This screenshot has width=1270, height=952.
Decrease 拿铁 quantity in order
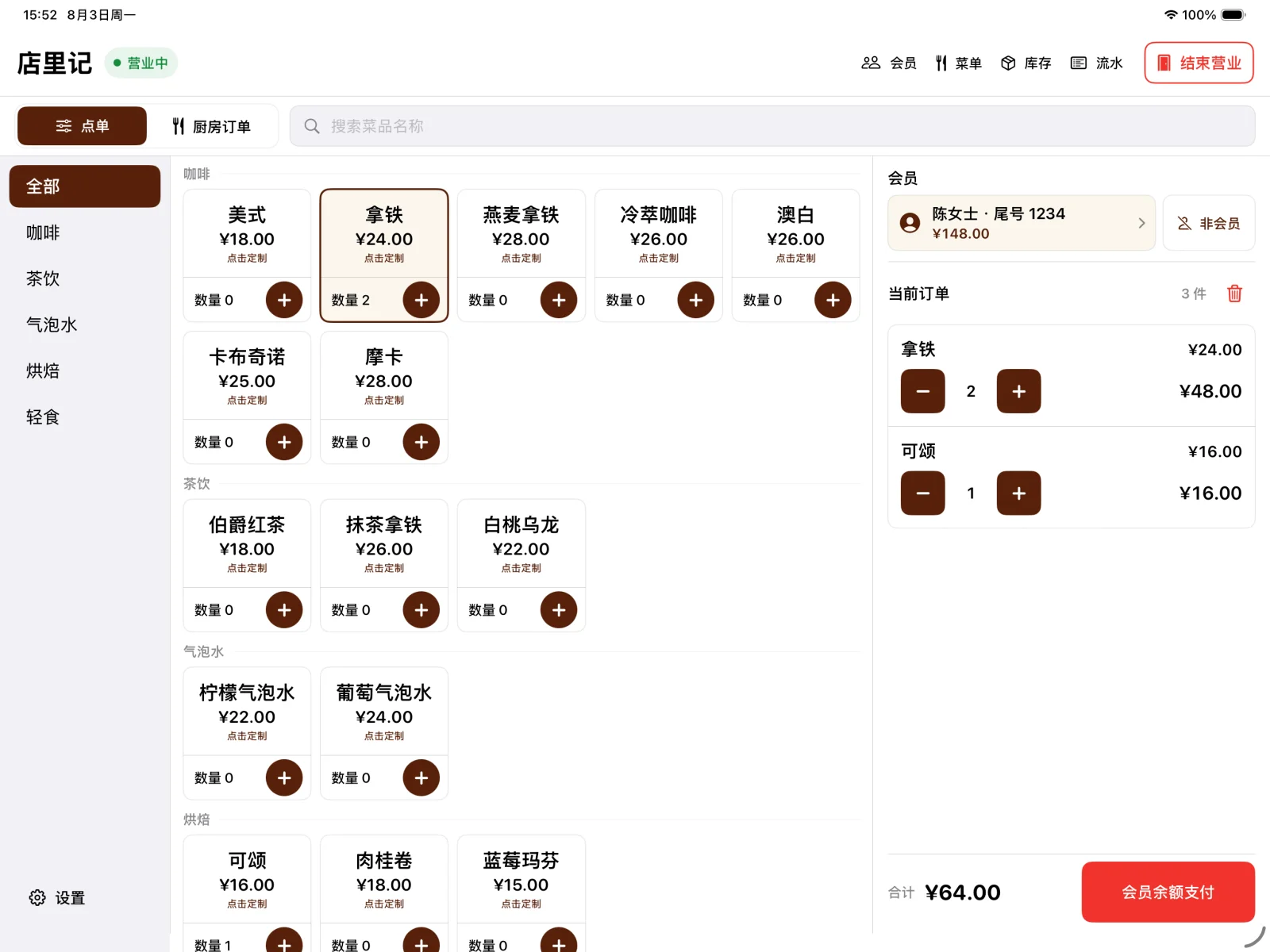click(x=923, y=391)
